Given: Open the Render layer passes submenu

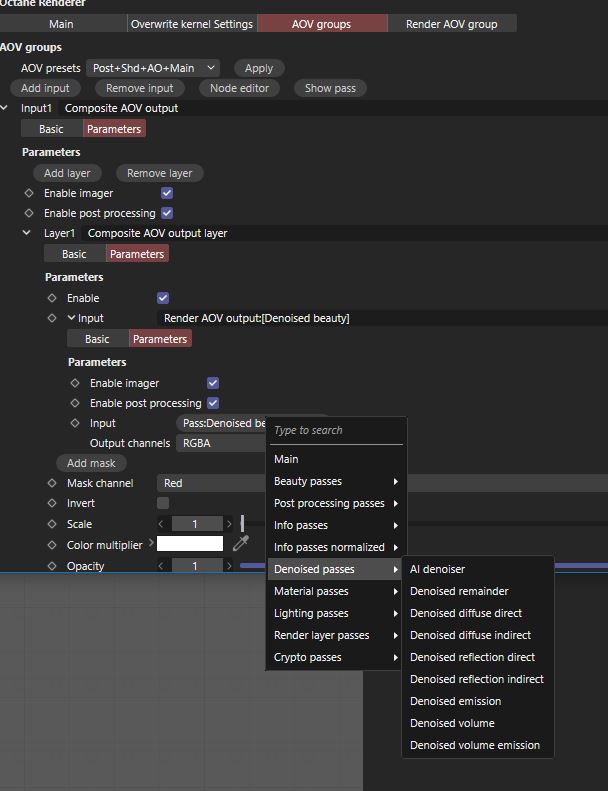Looking at the screenshot, I should (x=334, y=635).
